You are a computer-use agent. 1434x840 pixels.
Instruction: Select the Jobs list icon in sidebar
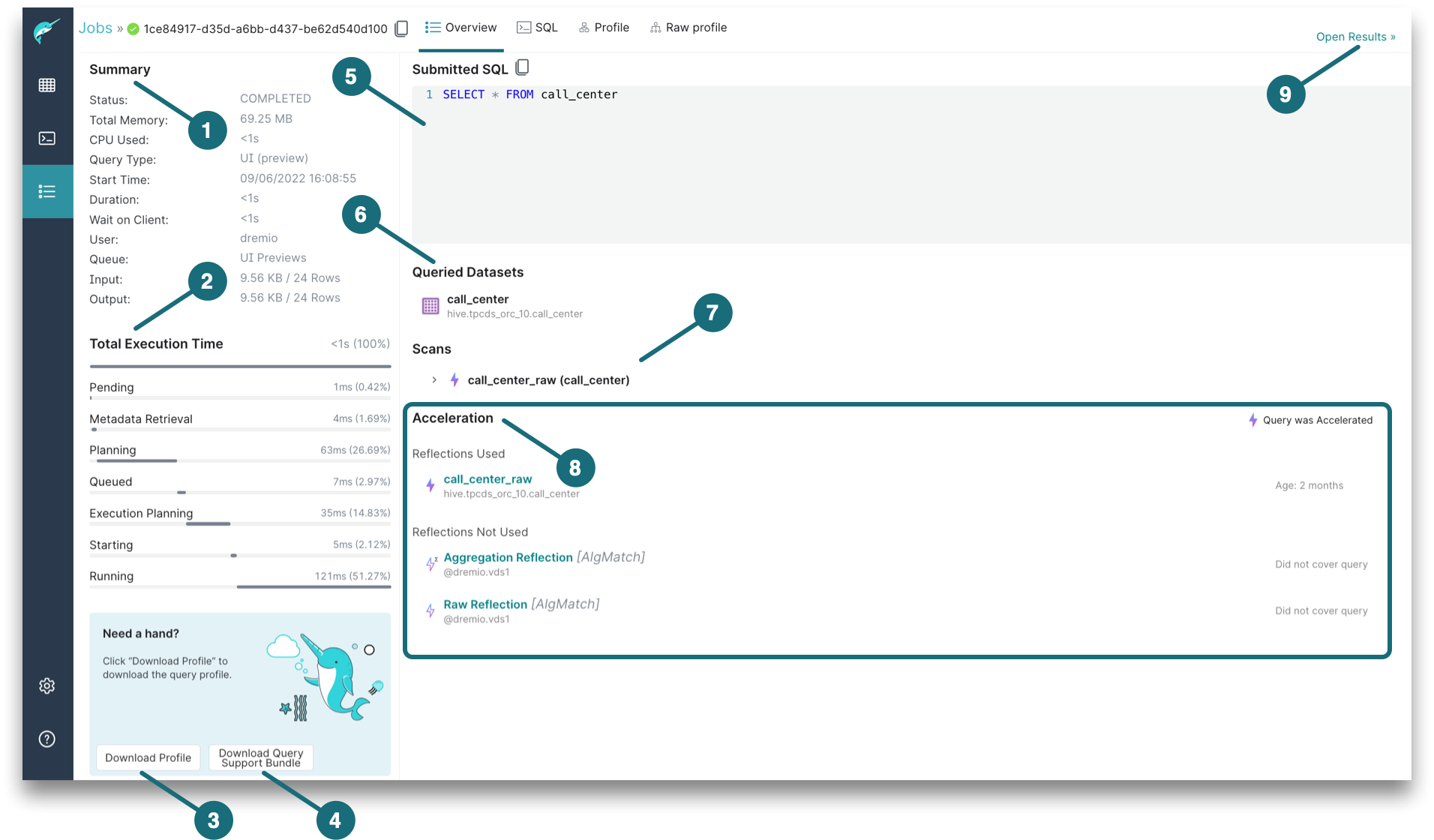46,191
